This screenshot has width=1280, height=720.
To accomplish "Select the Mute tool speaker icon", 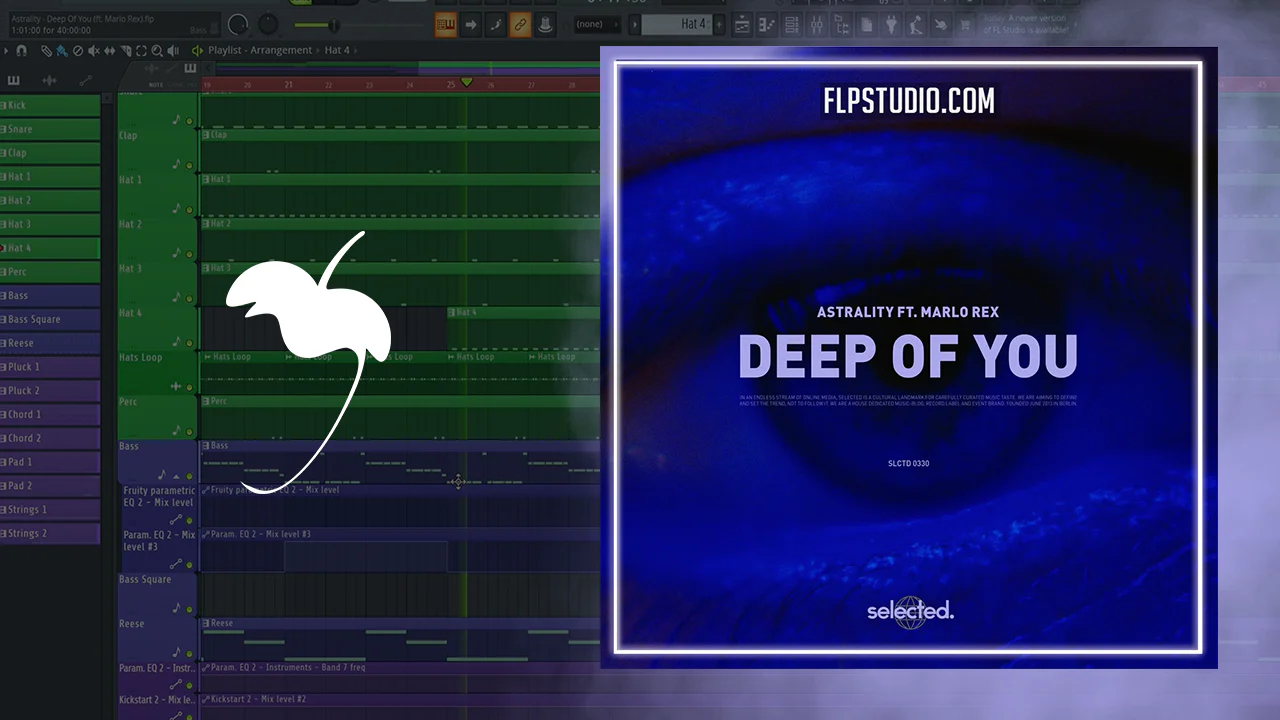I will (x=94, y=50).
